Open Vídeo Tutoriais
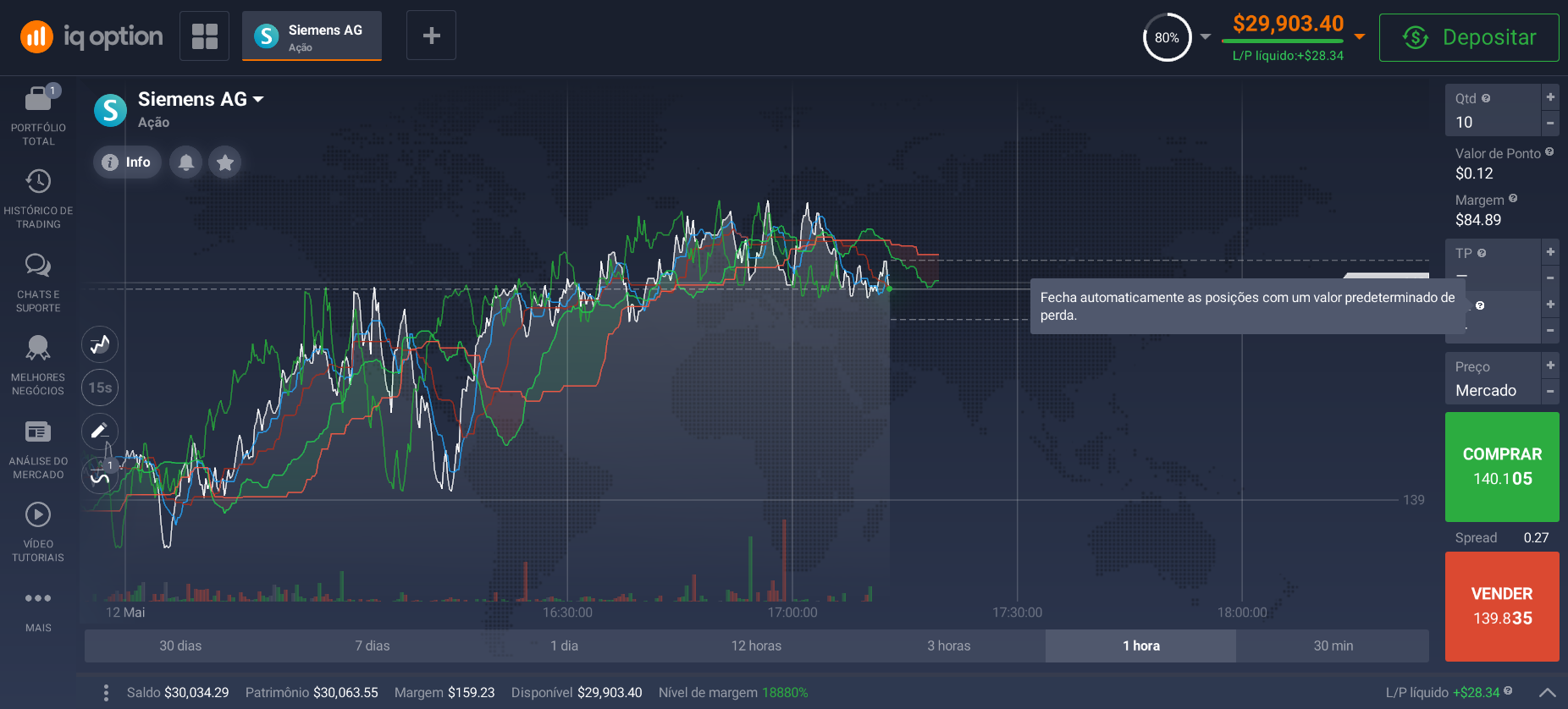 pyautogui.click(x=38, y=533)
